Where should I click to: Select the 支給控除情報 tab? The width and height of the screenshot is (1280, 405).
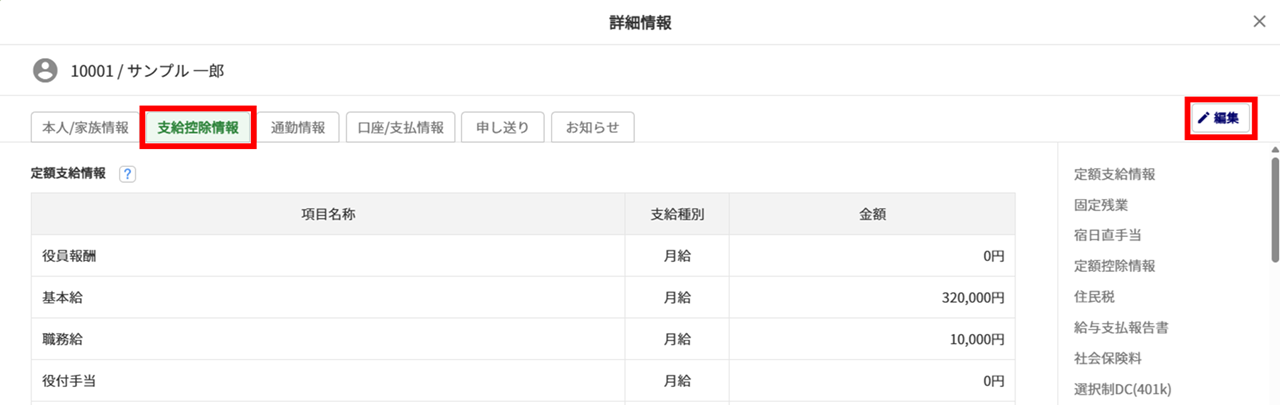coord(198,128)
